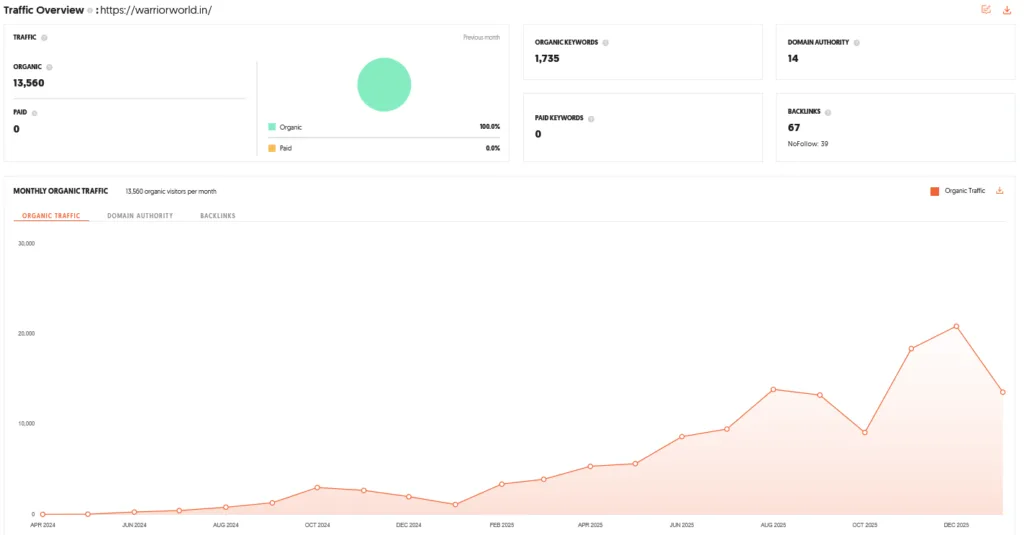This screenshot has height=535, width=1024.
Task: Click the Paid Keywords info icon
Action: pyautogui.click(x=591, y=119)
